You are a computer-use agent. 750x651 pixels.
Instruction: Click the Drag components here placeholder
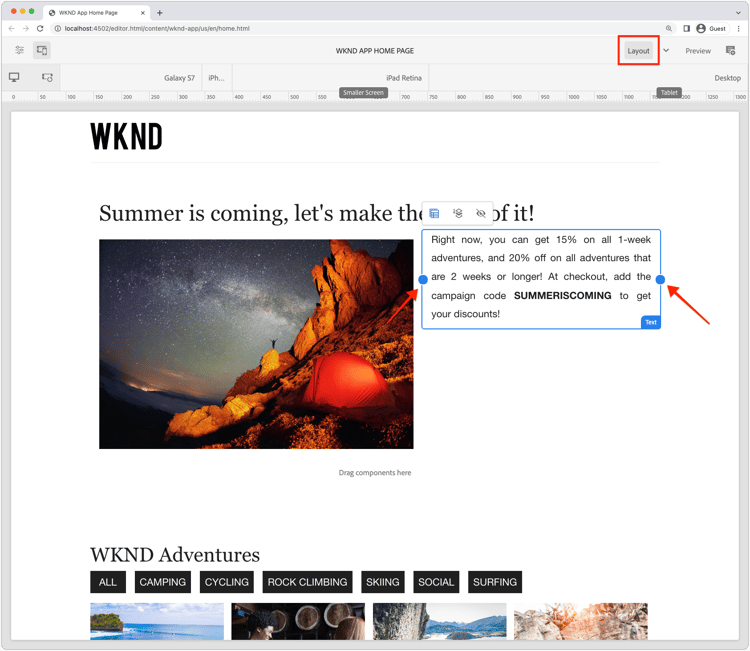pos(375,473)
